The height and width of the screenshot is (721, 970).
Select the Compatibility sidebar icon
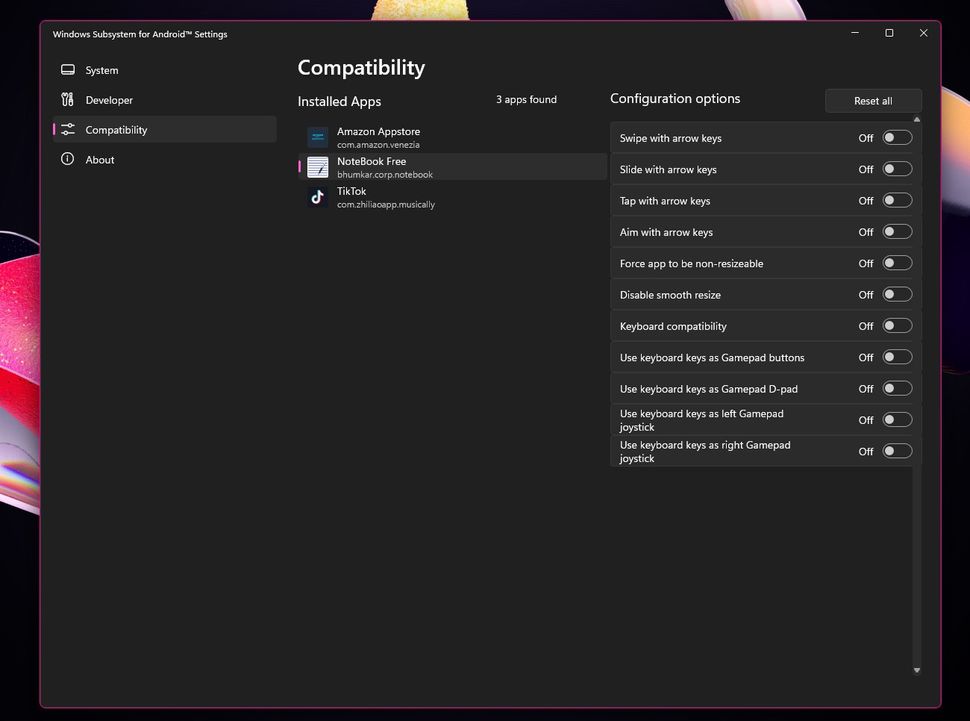(68, 130)
